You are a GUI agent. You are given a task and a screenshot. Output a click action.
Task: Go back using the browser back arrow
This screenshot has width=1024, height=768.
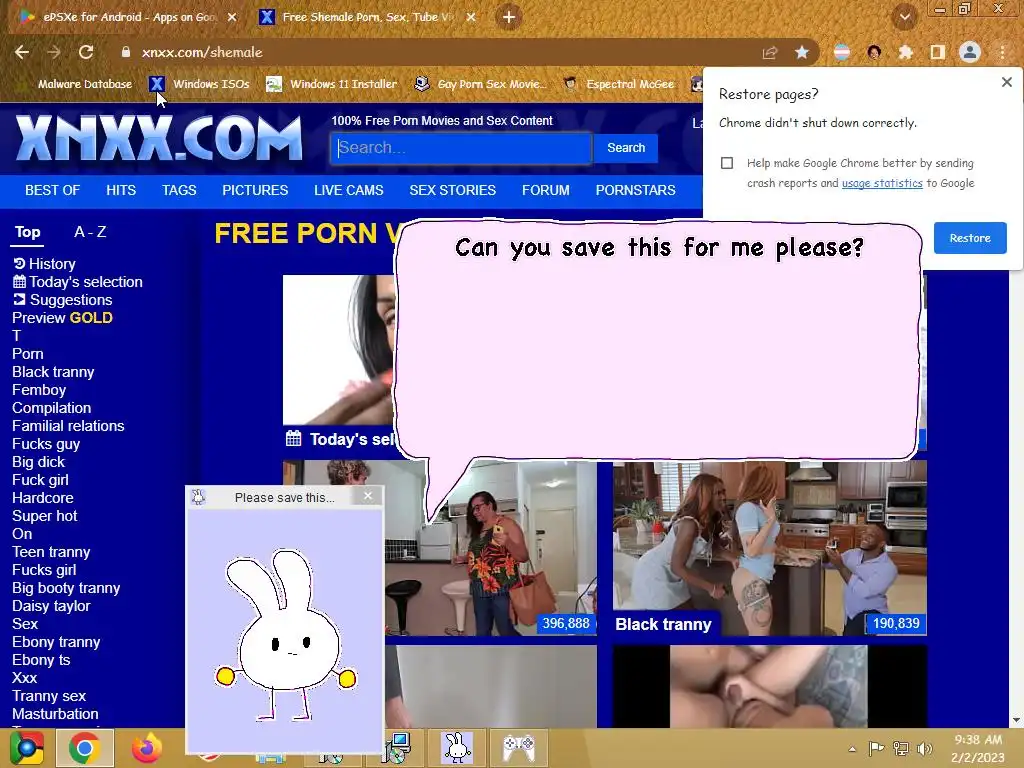coord(22,52)
